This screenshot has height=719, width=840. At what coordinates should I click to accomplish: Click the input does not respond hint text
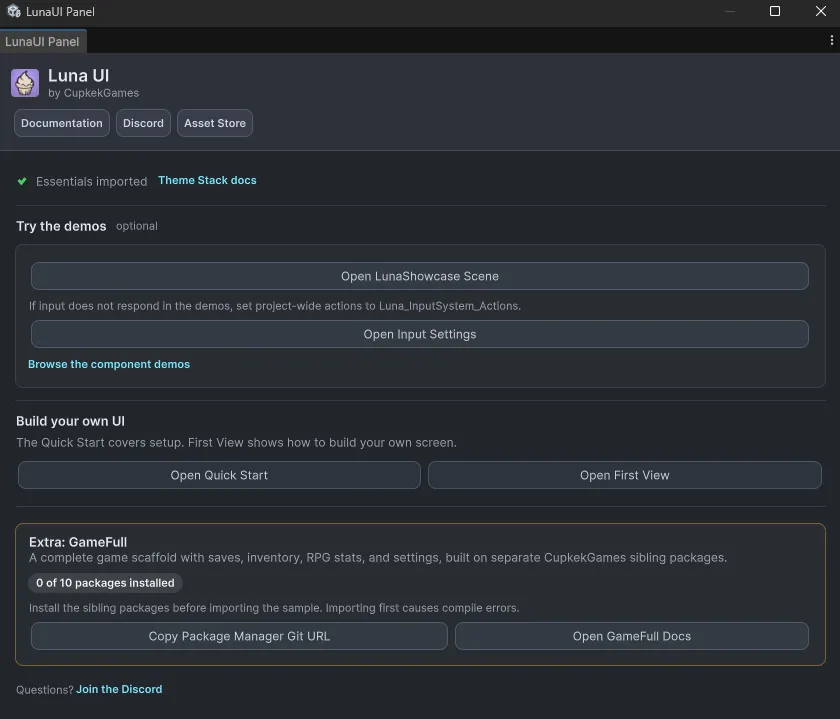[275, 306]
